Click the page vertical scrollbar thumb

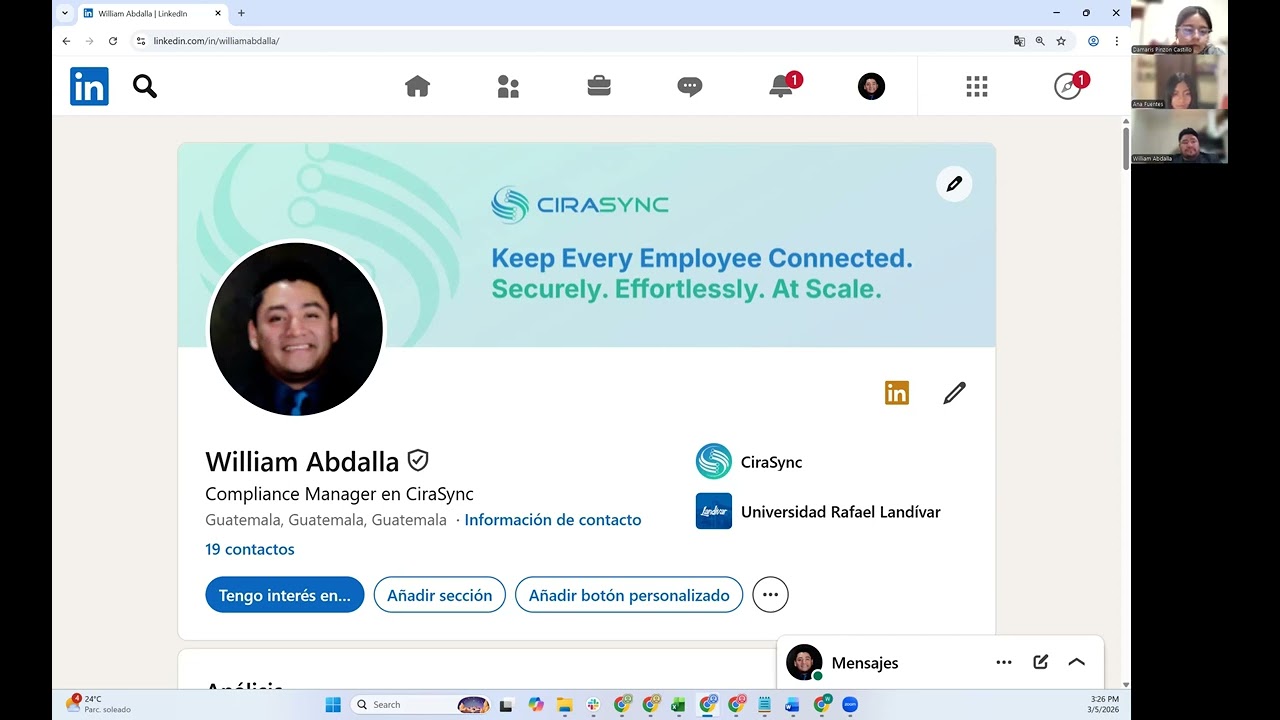[x=1126, y=148]
